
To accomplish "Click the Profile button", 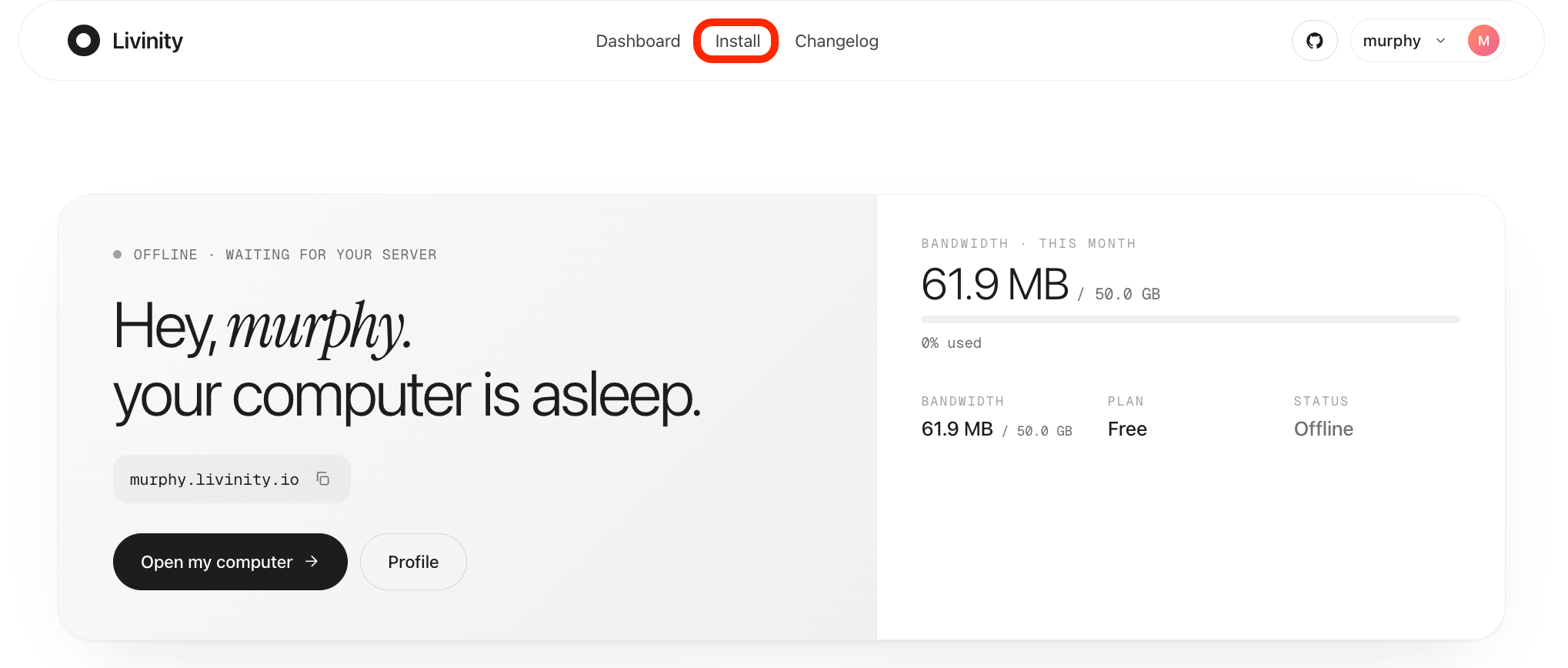I will [413, 562].
